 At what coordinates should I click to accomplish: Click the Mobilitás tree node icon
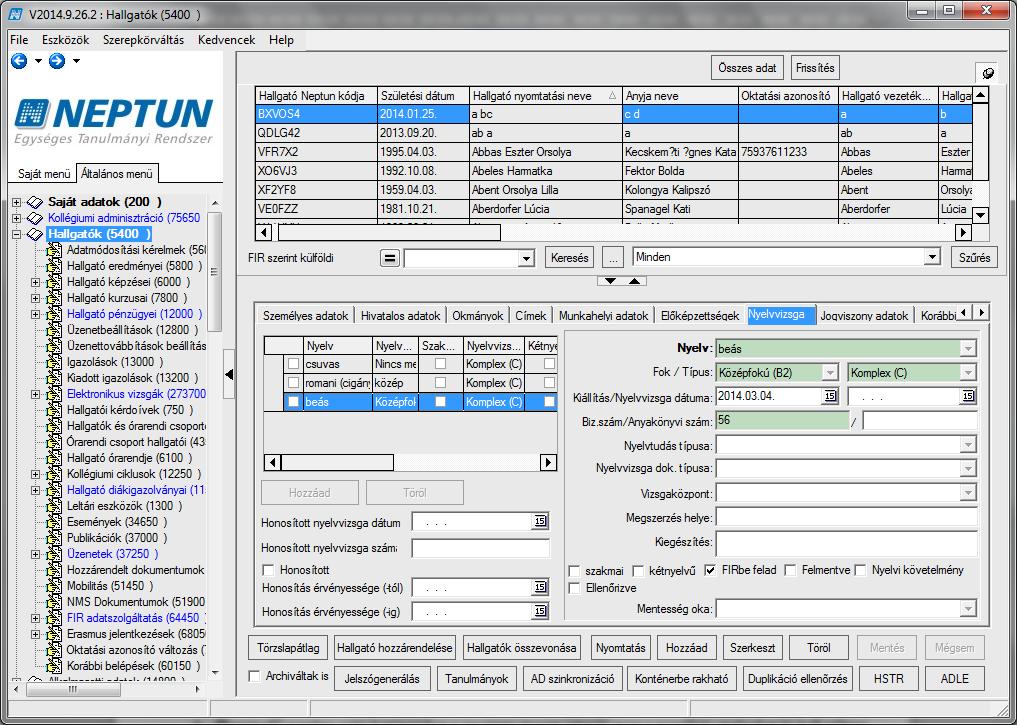pos(54,586)
